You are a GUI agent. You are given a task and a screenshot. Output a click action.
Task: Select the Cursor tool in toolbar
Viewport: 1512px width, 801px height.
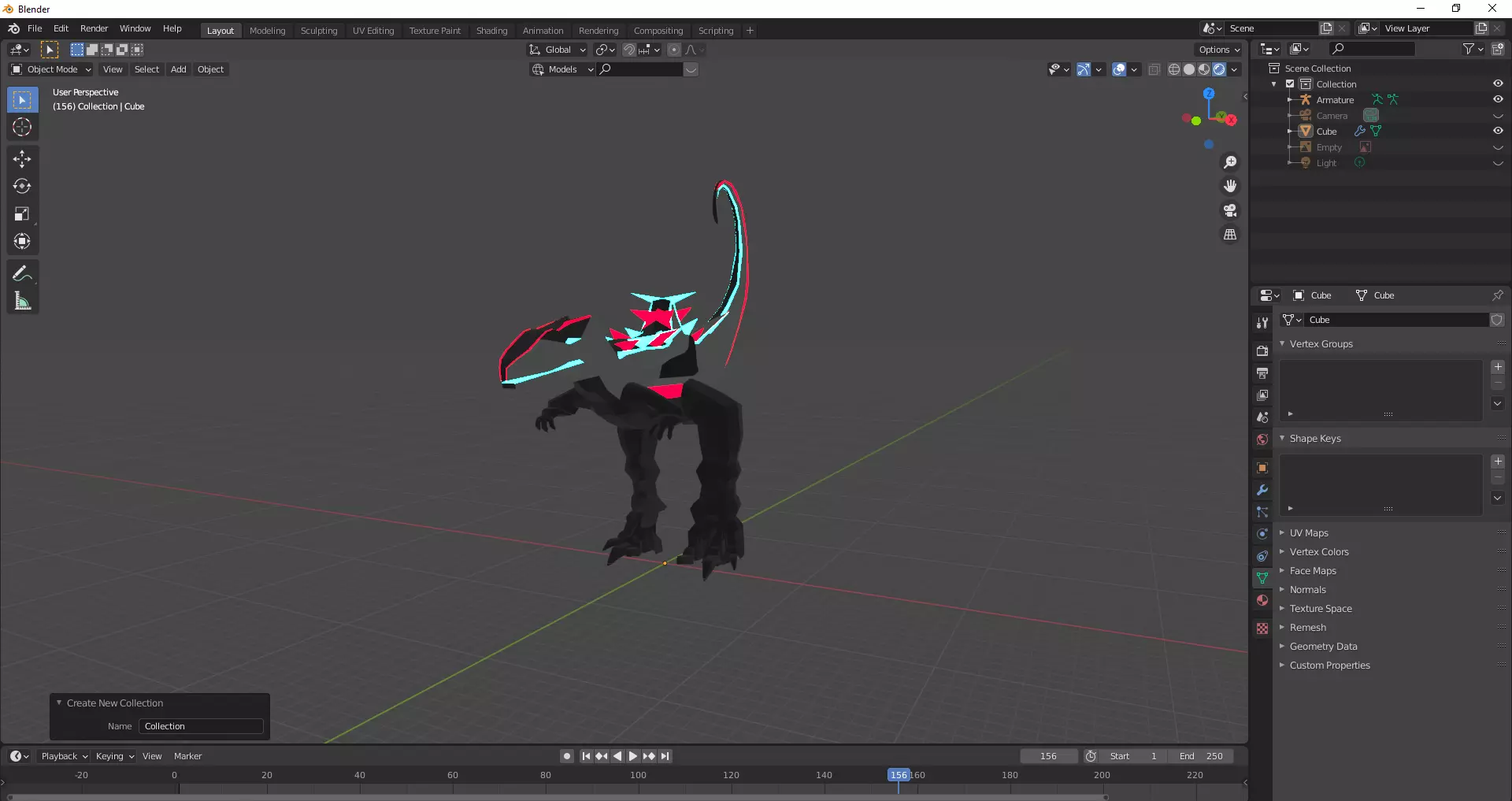(x=22, y=127)
